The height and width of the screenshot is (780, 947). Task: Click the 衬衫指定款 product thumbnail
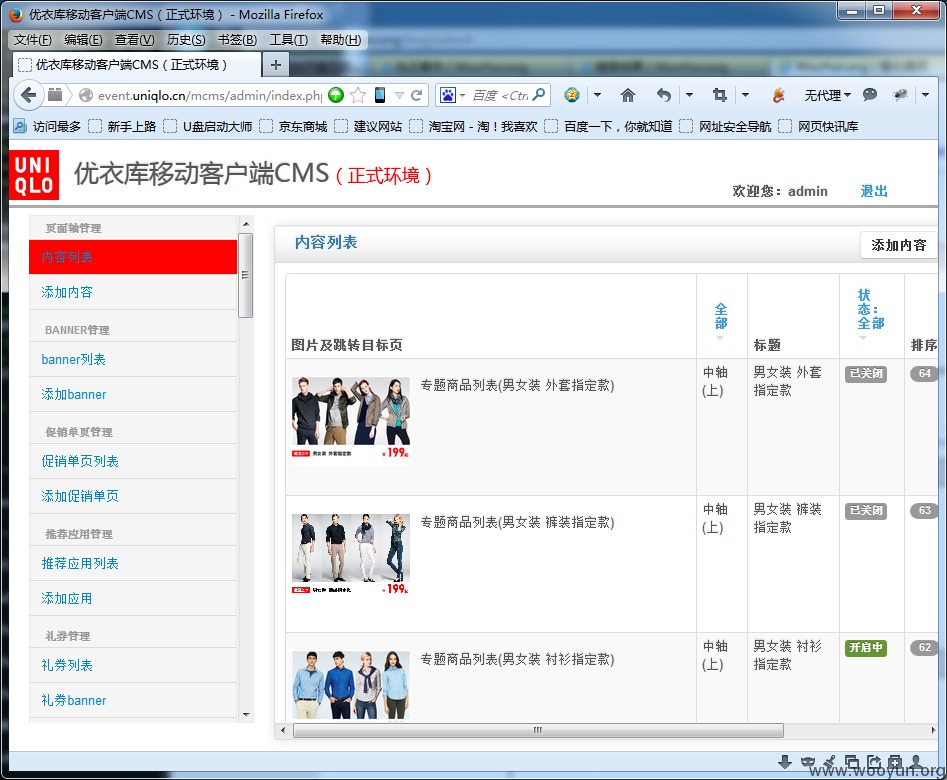click(351, 685)
